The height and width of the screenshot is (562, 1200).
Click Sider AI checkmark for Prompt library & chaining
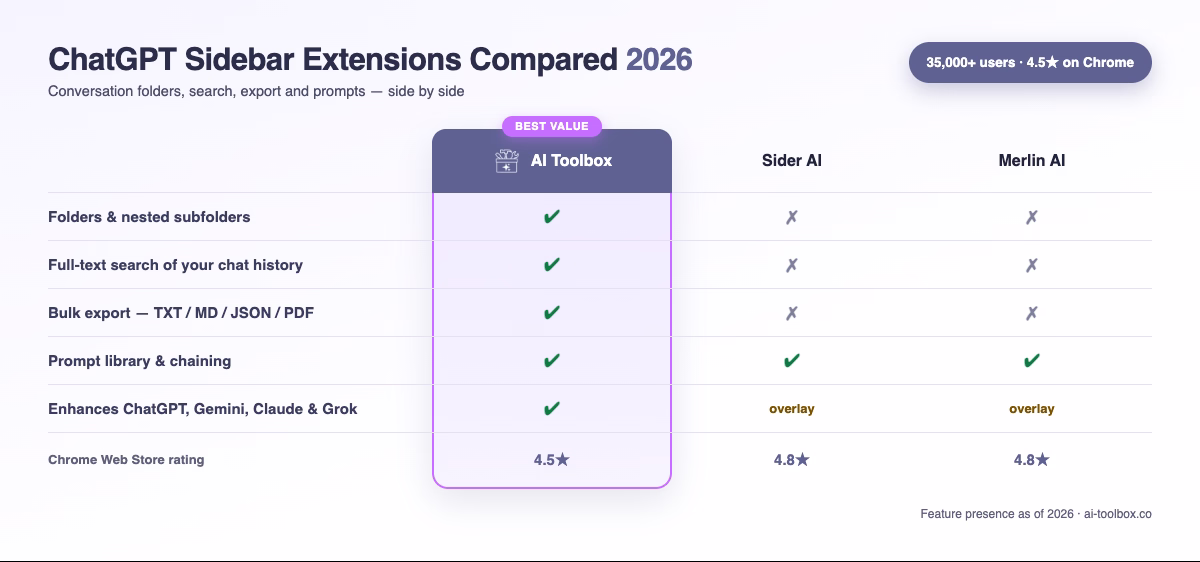point(792,361)
